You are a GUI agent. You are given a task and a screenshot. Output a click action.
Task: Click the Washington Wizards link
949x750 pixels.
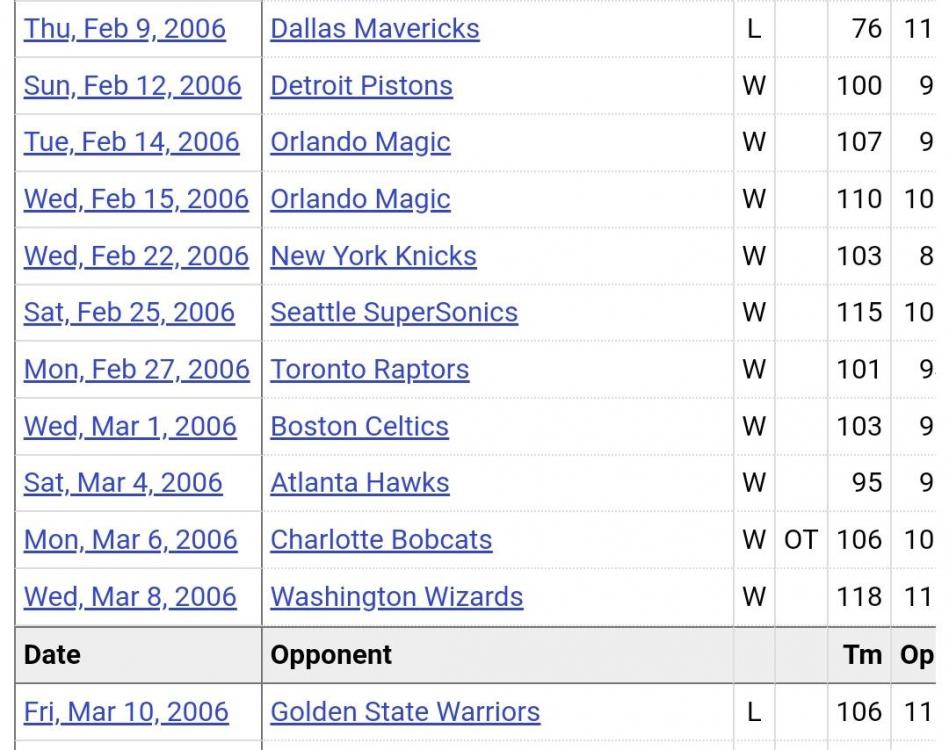pyautogui.click(x=396, y=597)
